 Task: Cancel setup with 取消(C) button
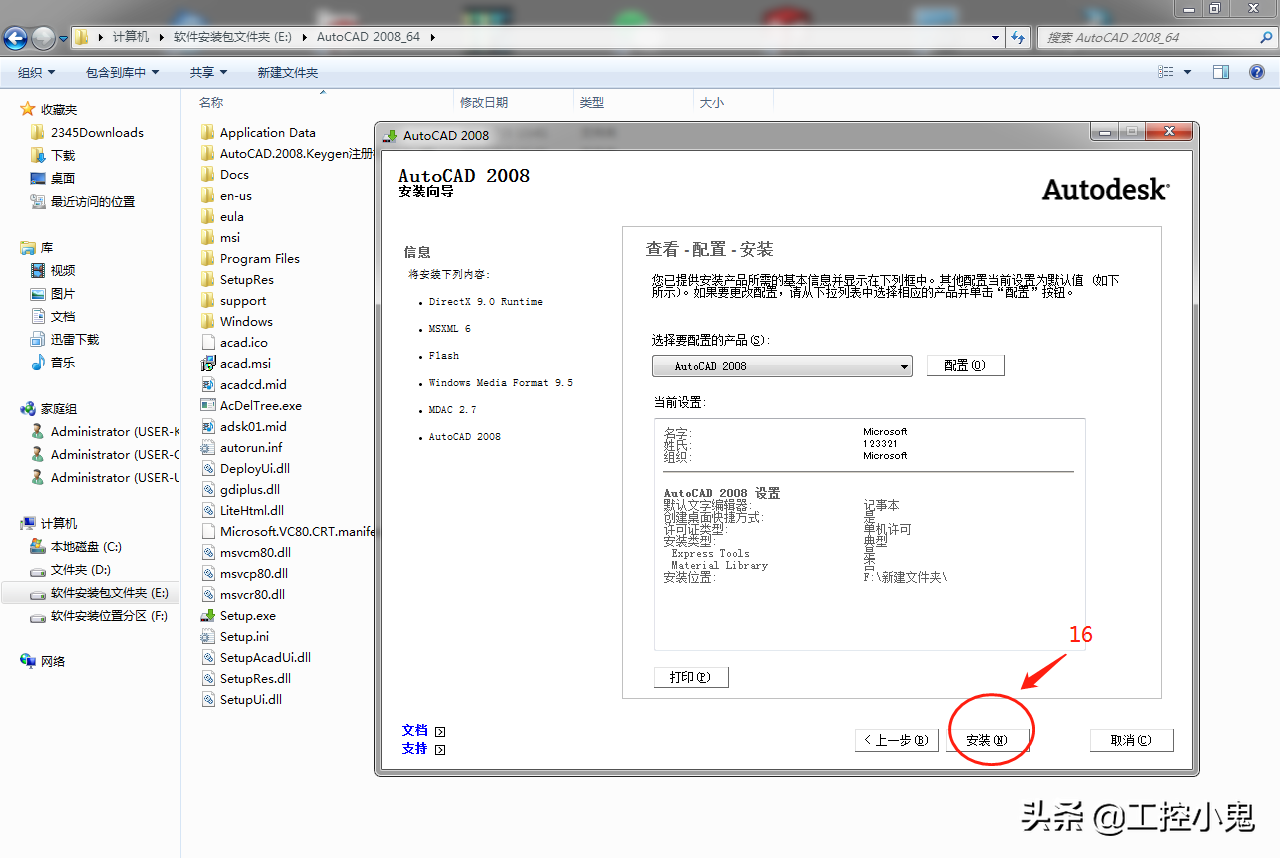click(x=1131, y=740)
